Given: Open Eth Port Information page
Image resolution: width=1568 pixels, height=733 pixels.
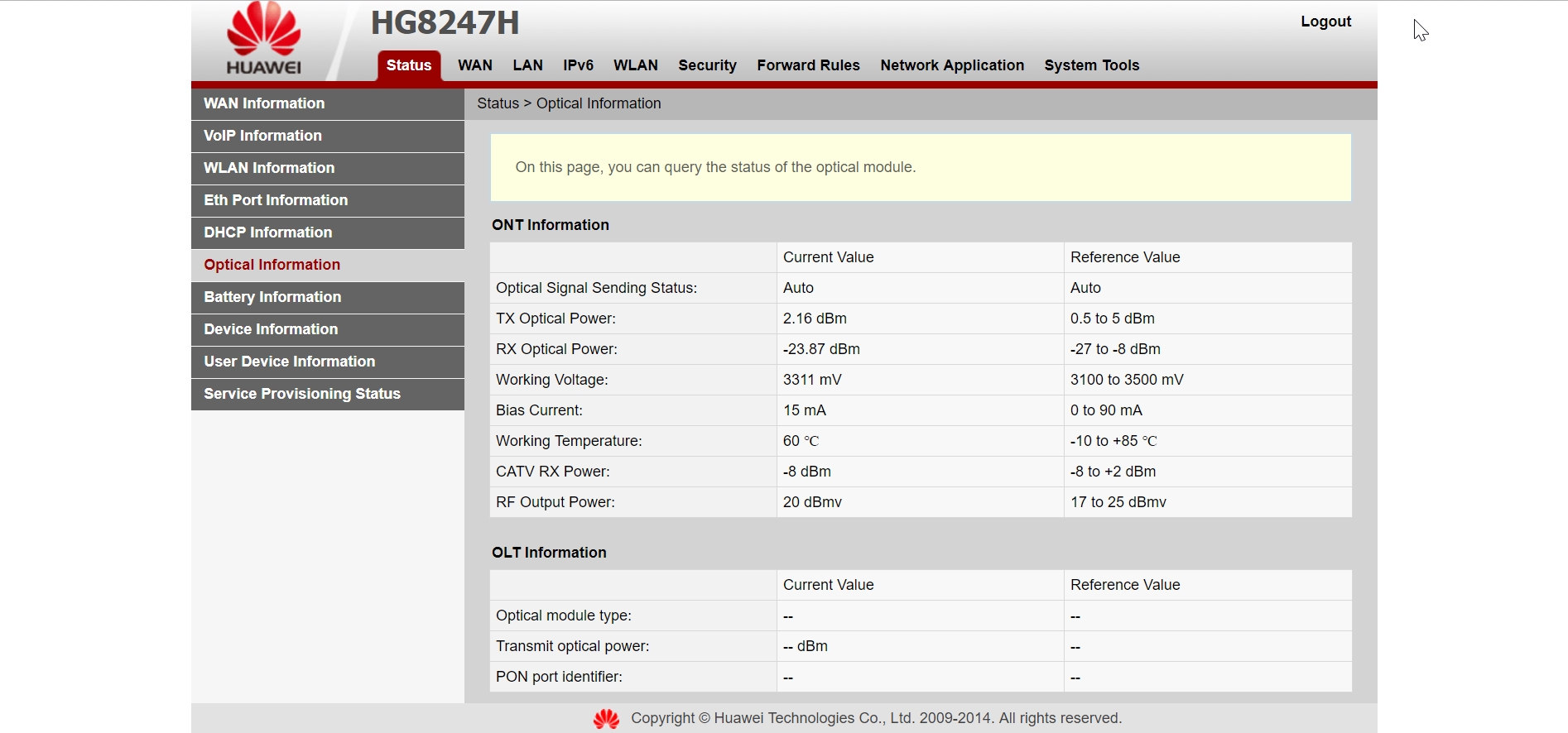Looking at the screenshot, I should (x=328, y=200).
